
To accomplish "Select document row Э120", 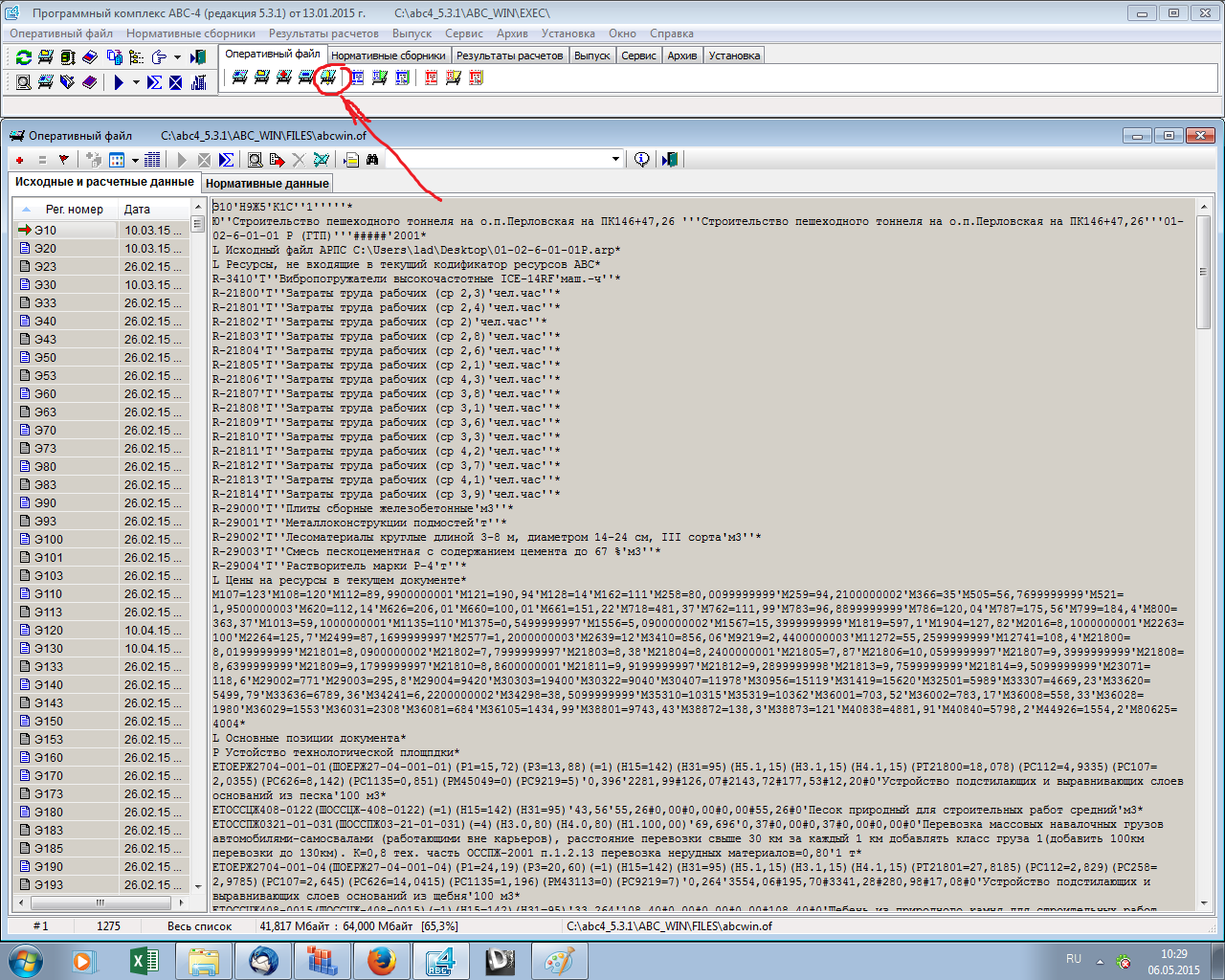I will 100,630.
